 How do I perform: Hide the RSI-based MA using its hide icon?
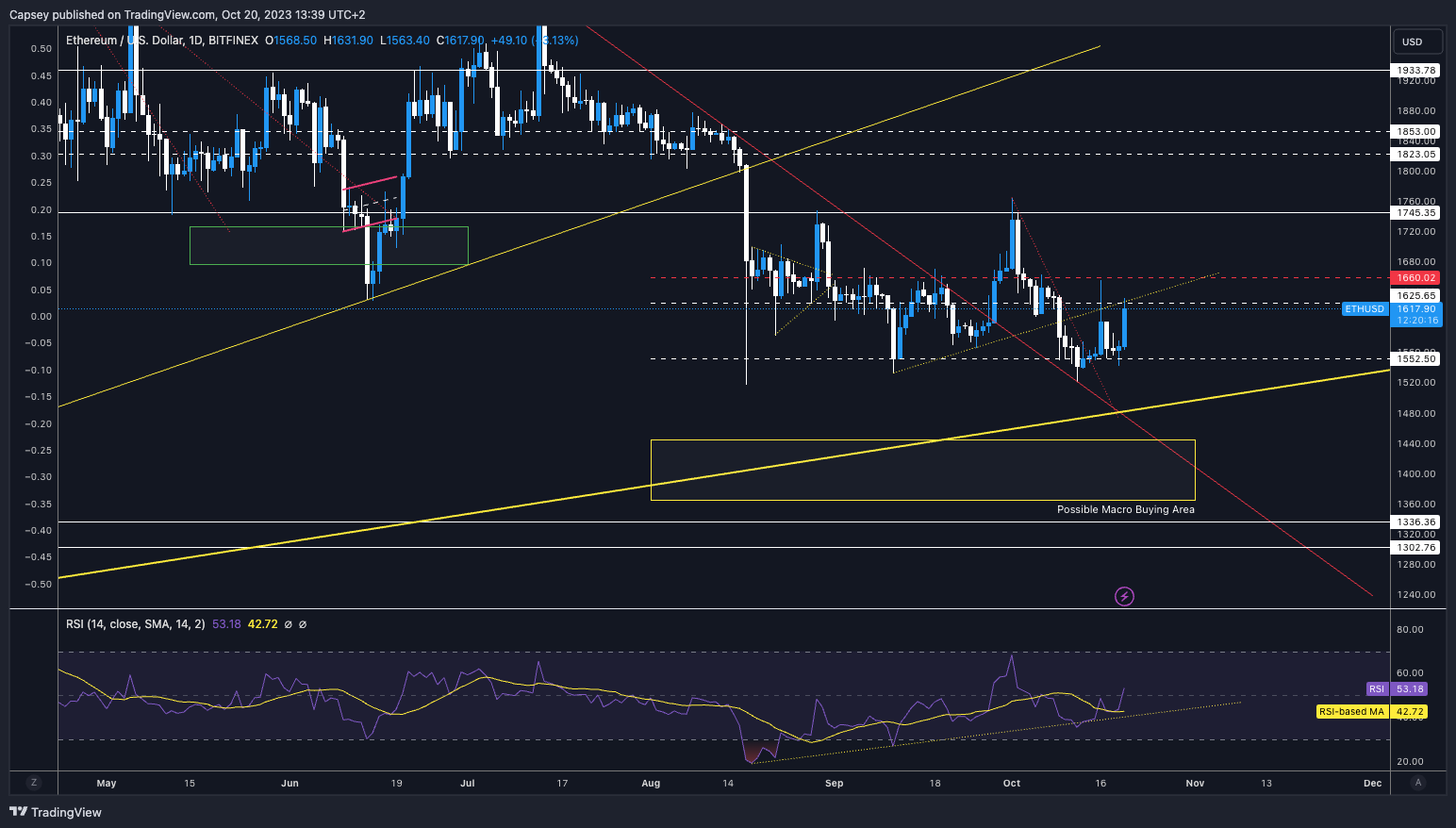coord(302,624)
